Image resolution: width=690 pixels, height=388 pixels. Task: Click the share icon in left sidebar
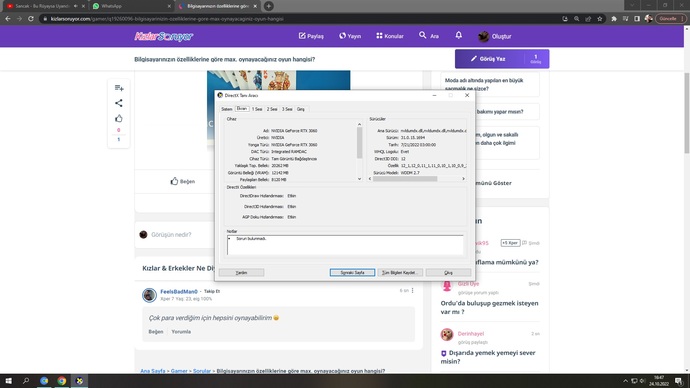coord(119,103)
